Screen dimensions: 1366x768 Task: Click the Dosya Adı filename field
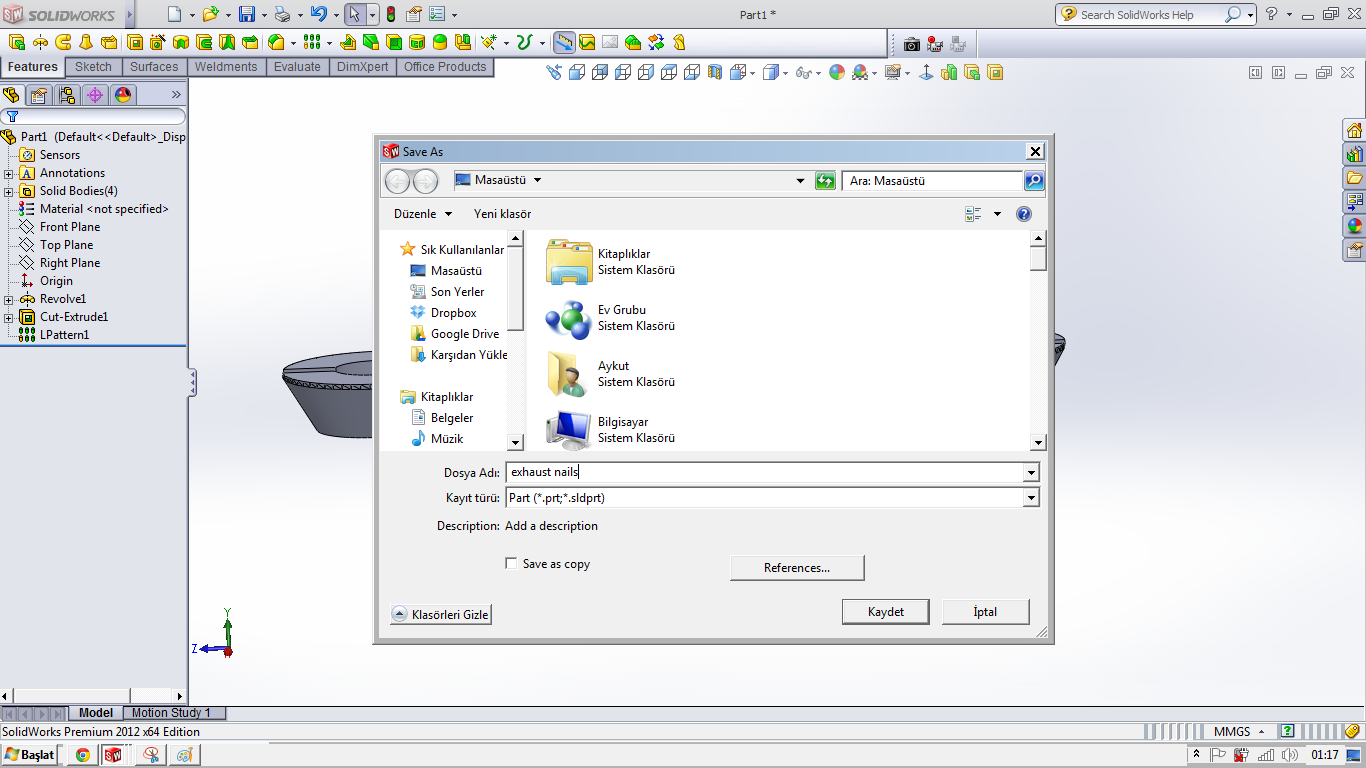[772, 472]
